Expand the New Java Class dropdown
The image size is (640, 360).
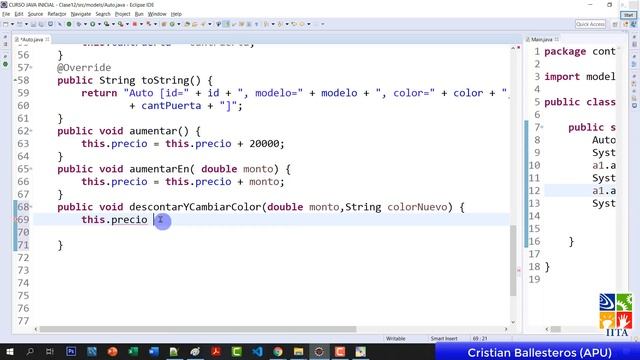tap(178, 24)
